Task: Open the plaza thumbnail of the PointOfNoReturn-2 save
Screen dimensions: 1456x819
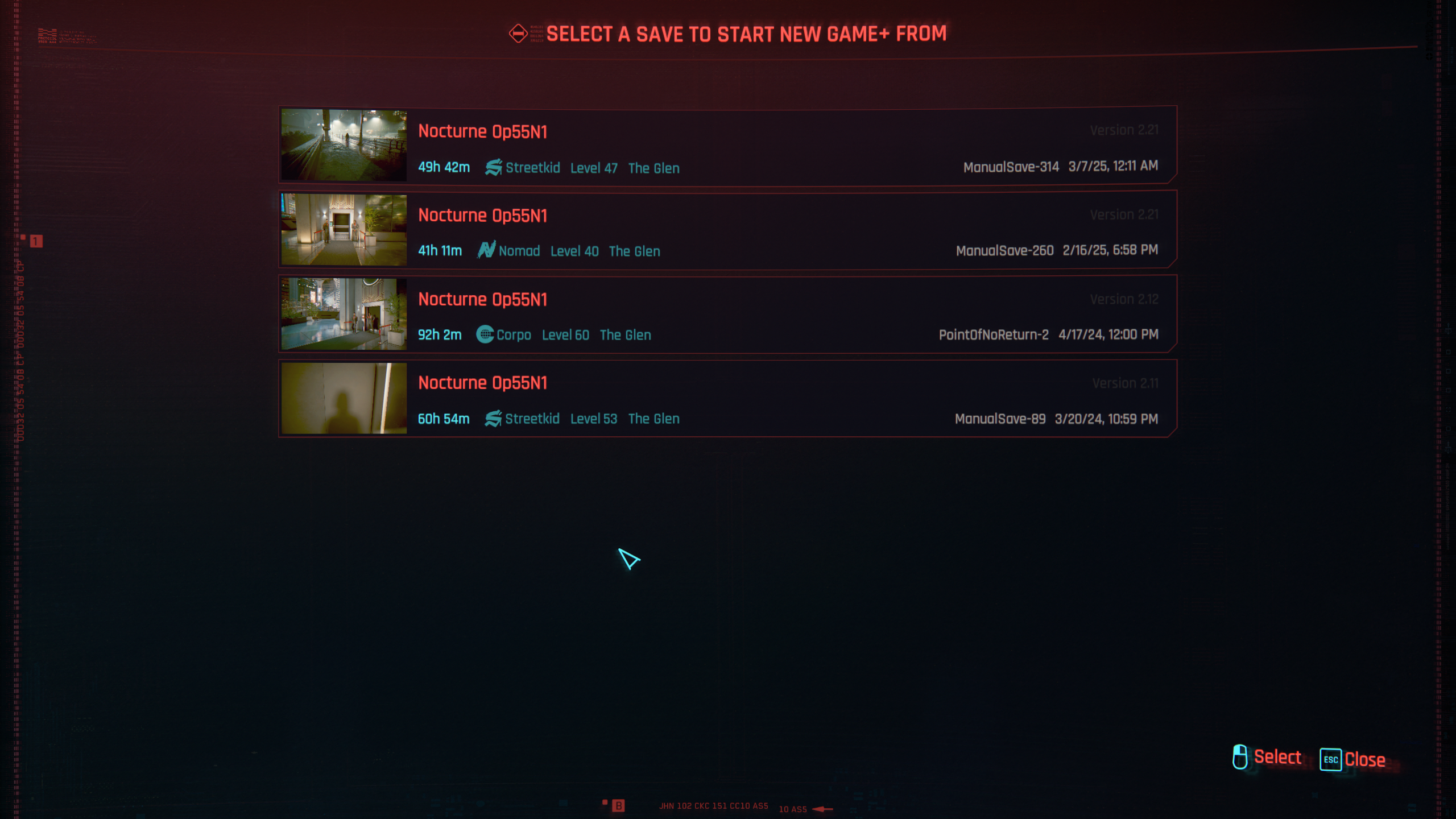Action: click(344, 313)
